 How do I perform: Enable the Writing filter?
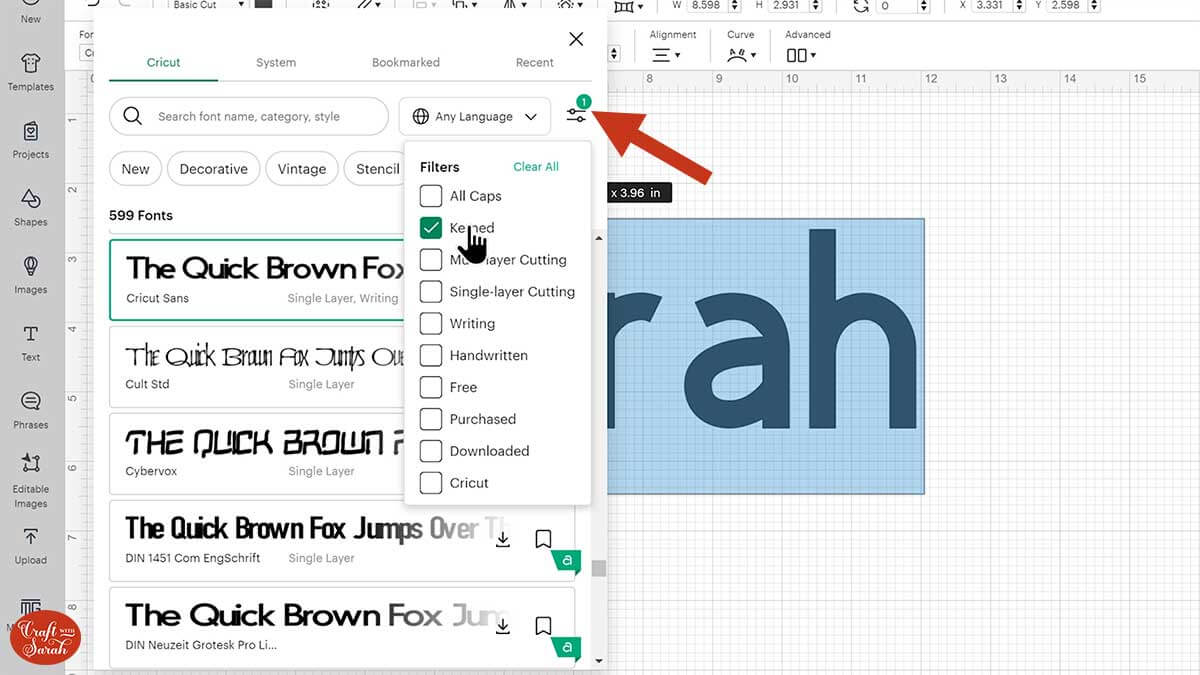coord(431,324)
